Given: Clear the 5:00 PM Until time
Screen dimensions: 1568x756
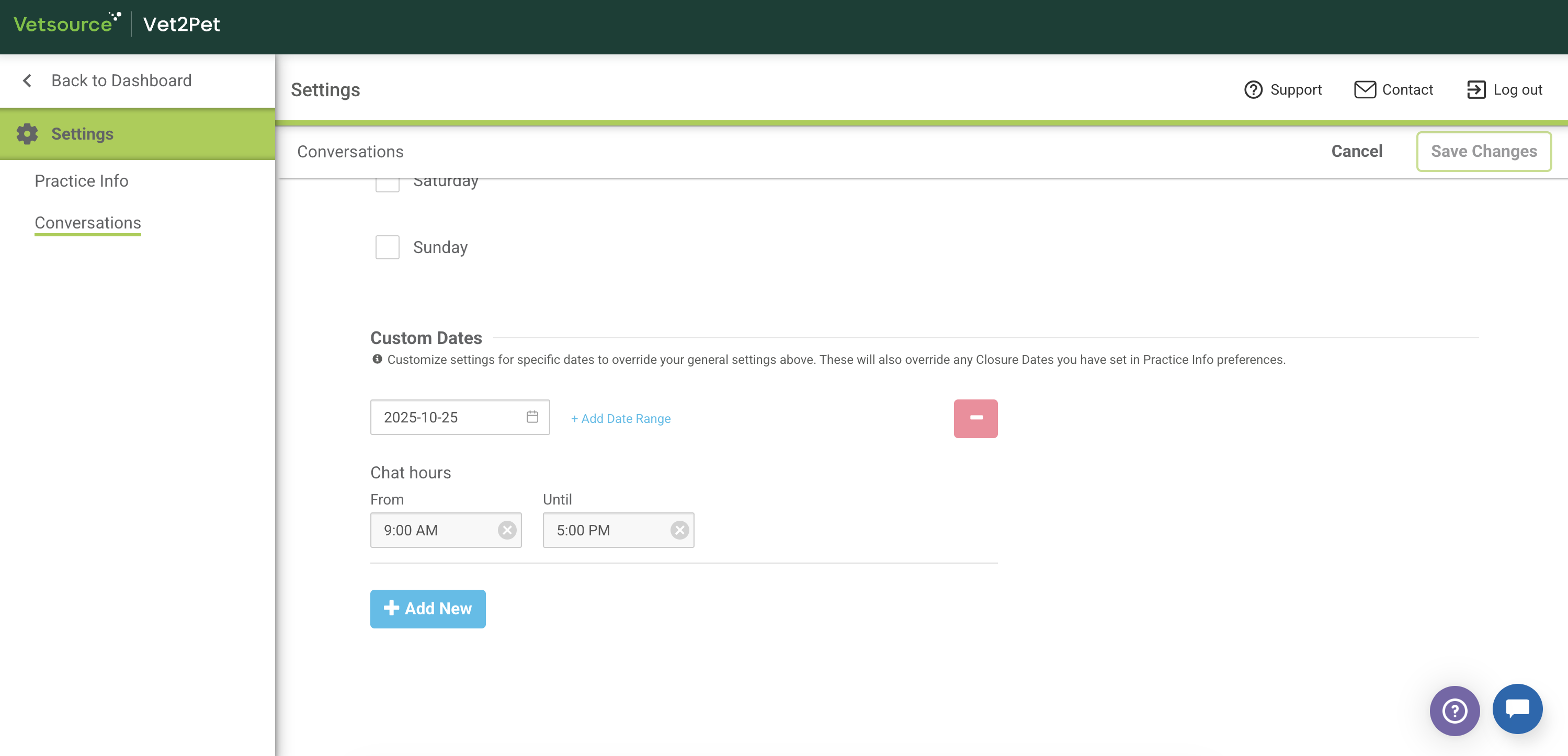Looking at the screenshot, I should point(679,530).
